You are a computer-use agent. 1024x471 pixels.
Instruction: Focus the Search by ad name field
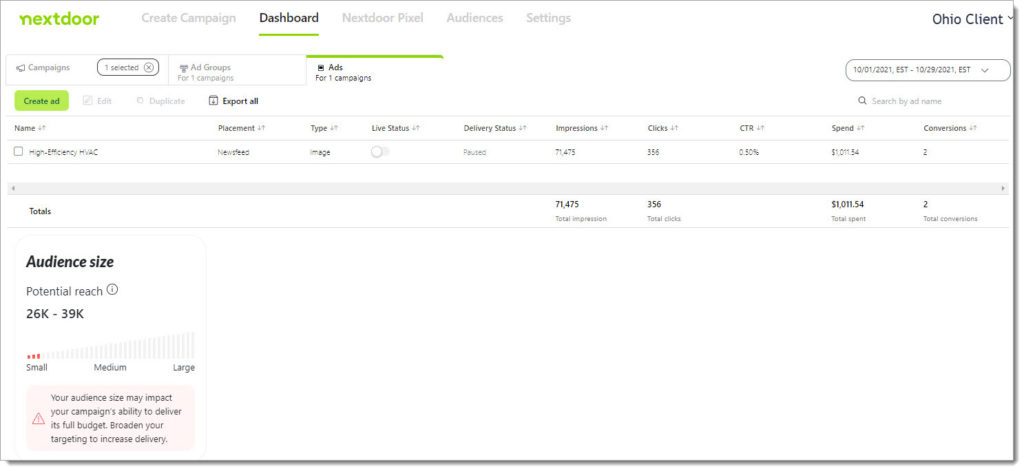coord(906,101)
